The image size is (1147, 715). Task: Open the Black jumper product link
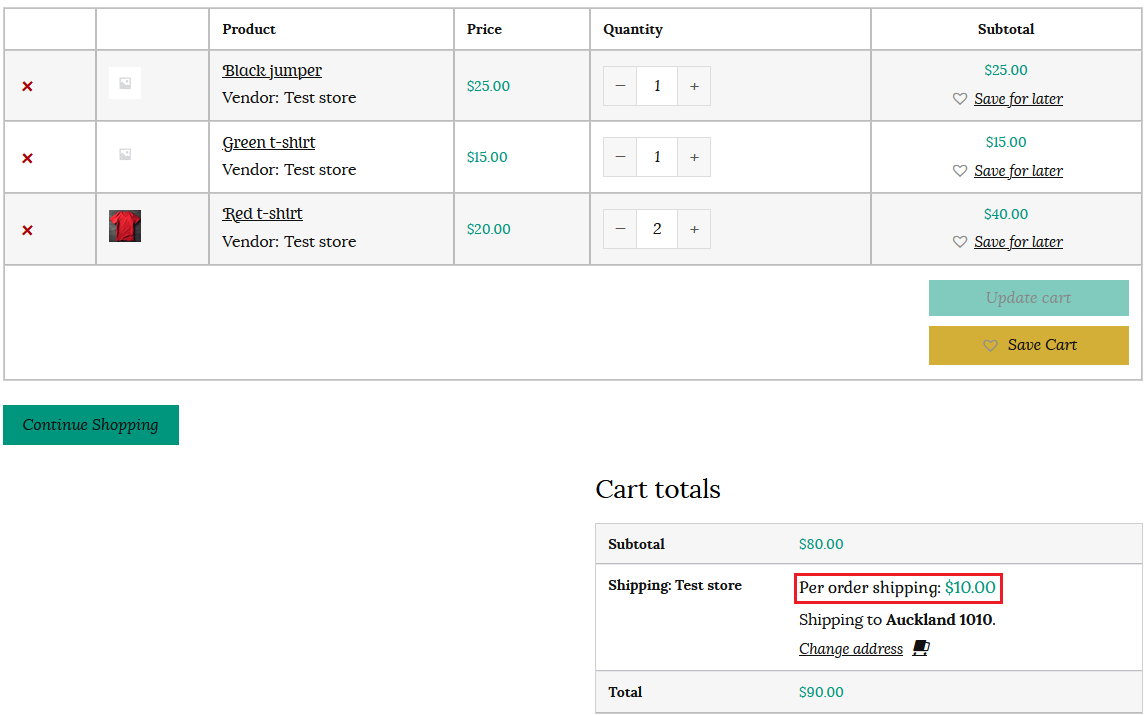[272, 71]
